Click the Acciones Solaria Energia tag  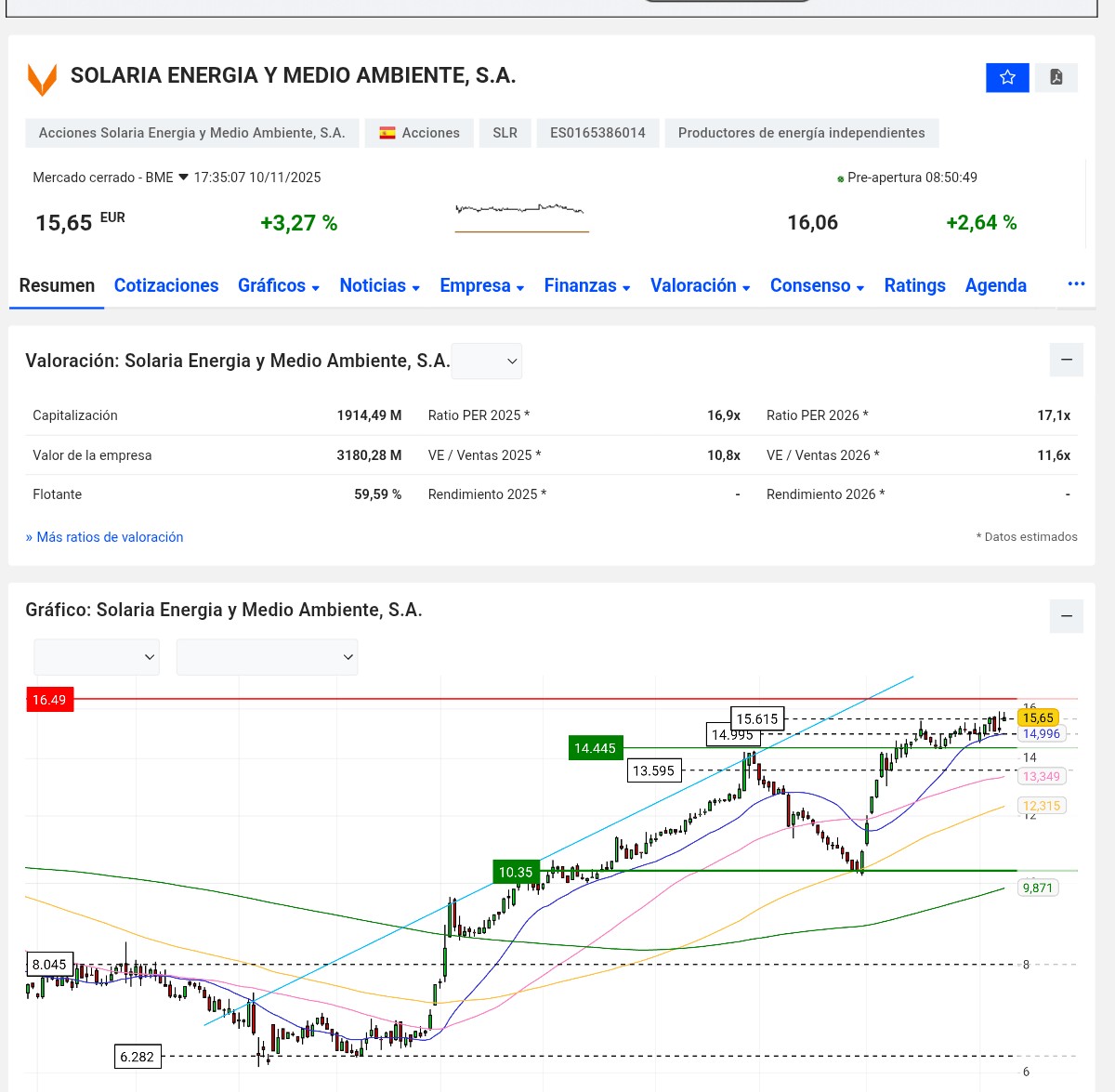pyautogui.click(x=191, y=133)
